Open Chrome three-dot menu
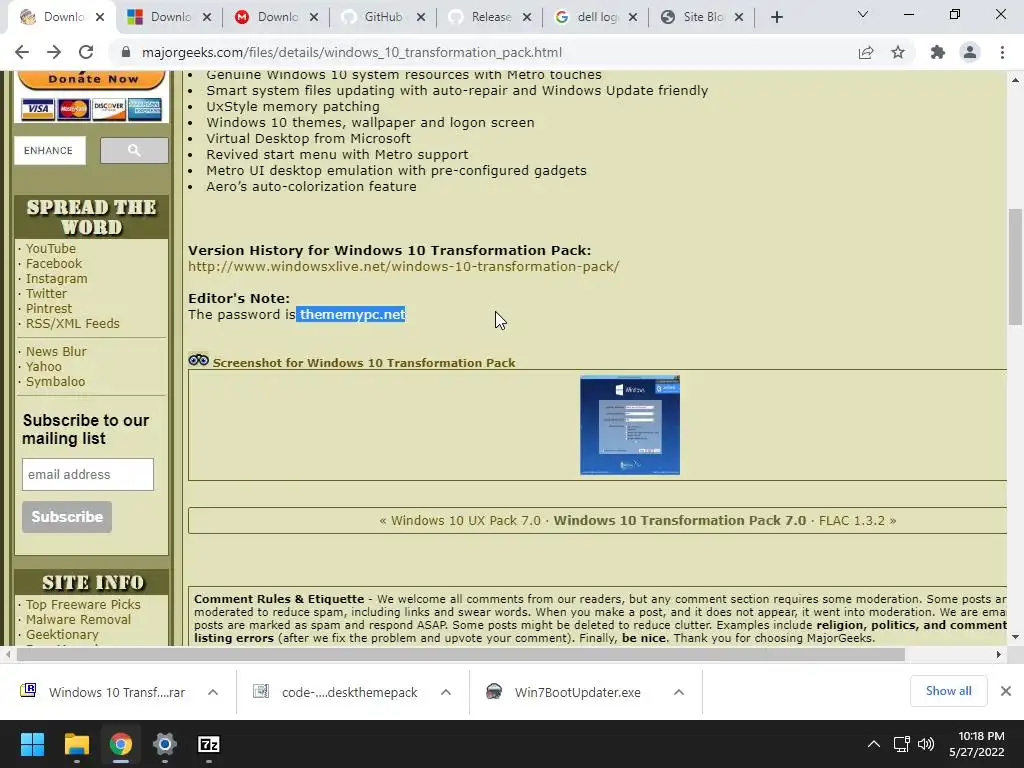This screenshot has width=1024, height=768. tap(1002, 52)
